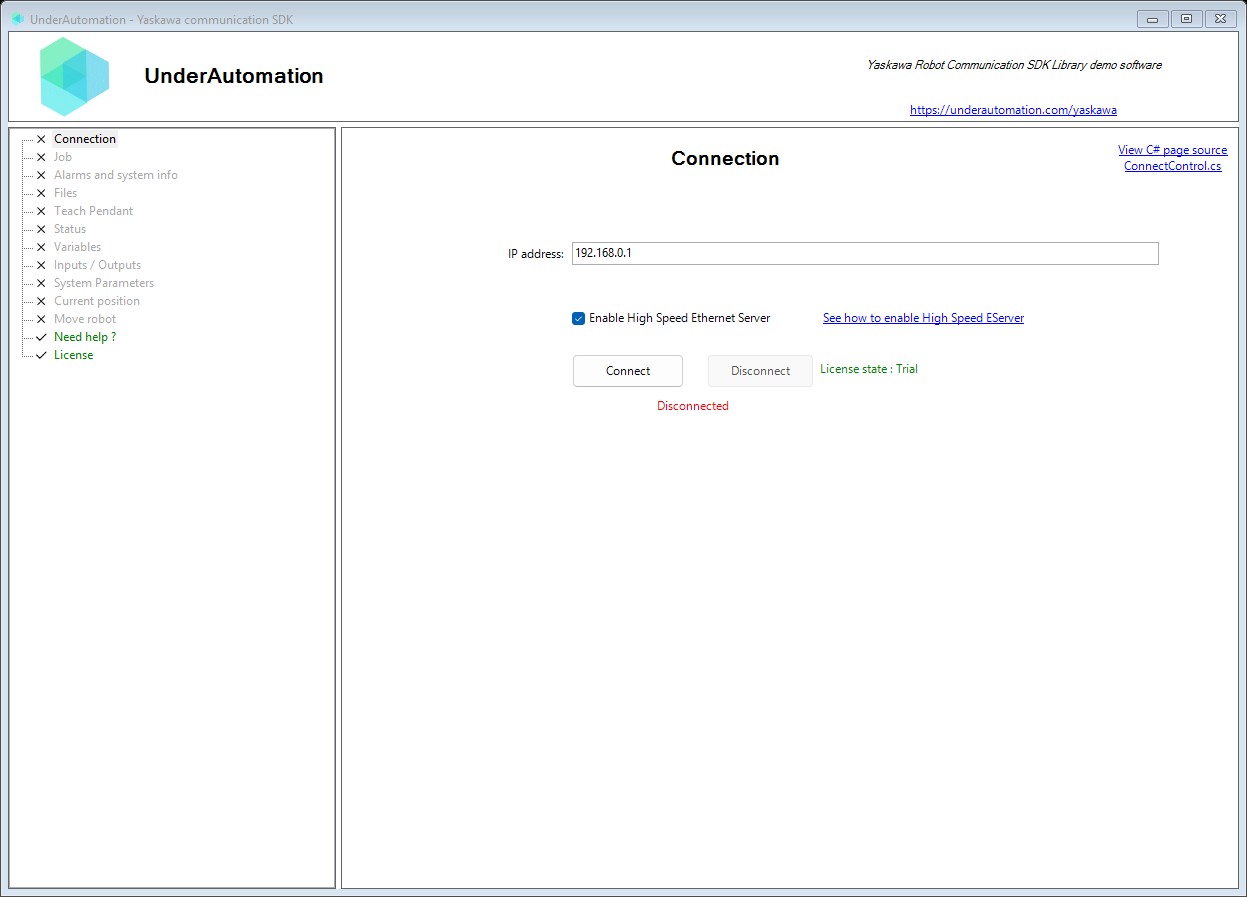Open the License tree item

coord(73,355)
